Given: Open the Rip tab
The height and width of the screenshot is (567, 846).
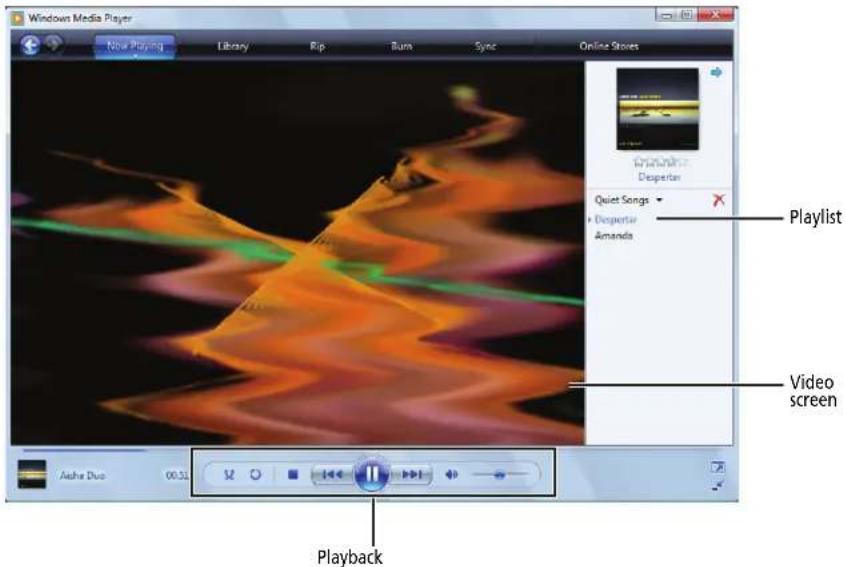Looking at the screenshot, I should coord(317,46).
